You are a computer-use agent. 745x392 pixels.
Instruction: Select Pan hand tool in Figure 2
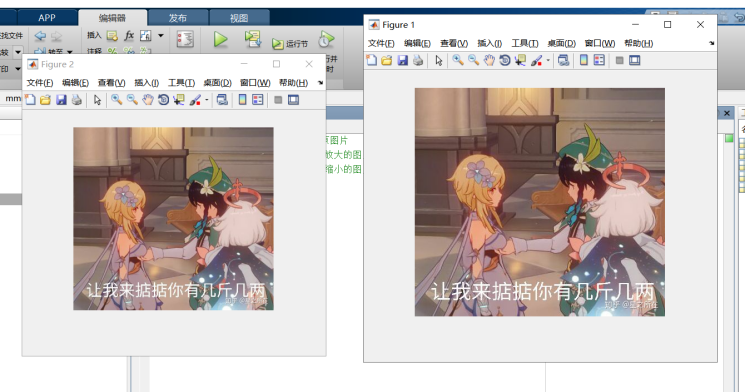(148, 100)
